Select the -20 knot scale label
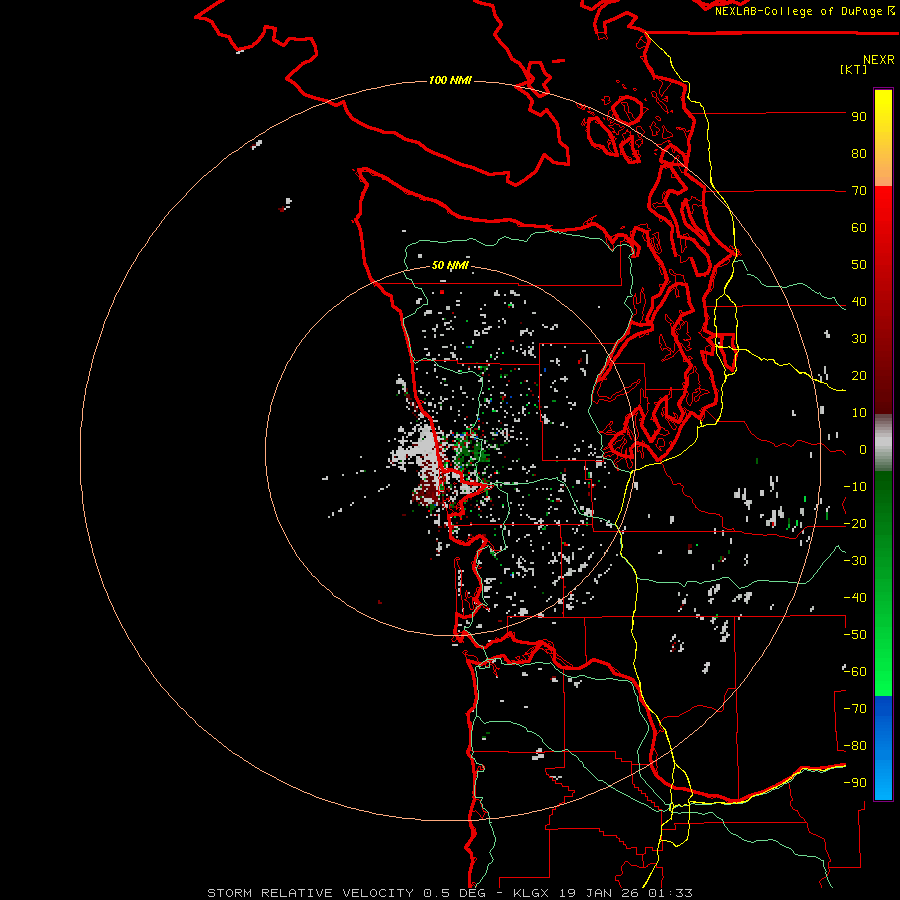900x900 pixels. pyautogui.click(x=855, y=524)
